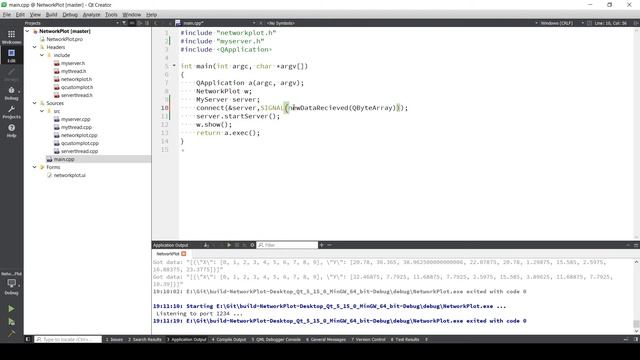
Task: Open the File menu
Action: point(7,15)
